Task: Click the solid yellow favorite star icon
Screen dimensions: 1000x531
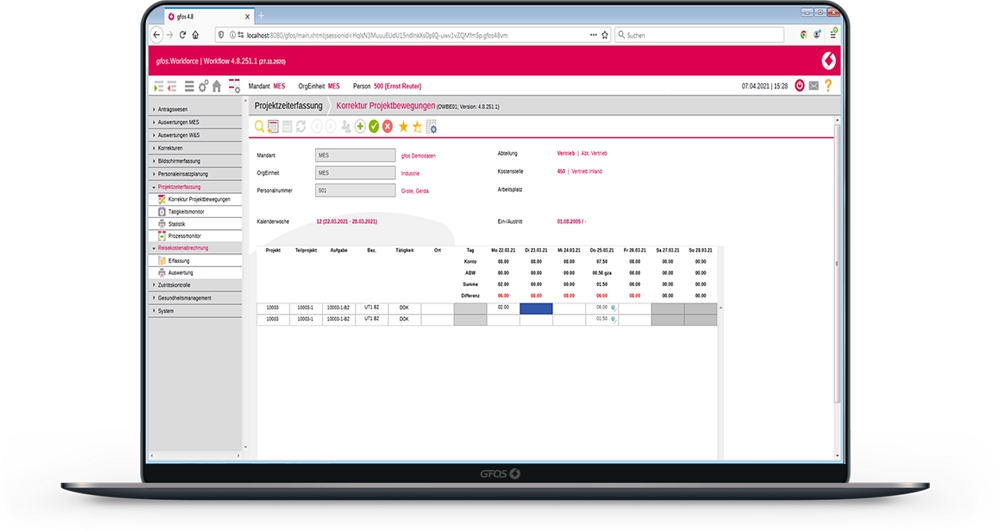Action: [x=403, y=127]
